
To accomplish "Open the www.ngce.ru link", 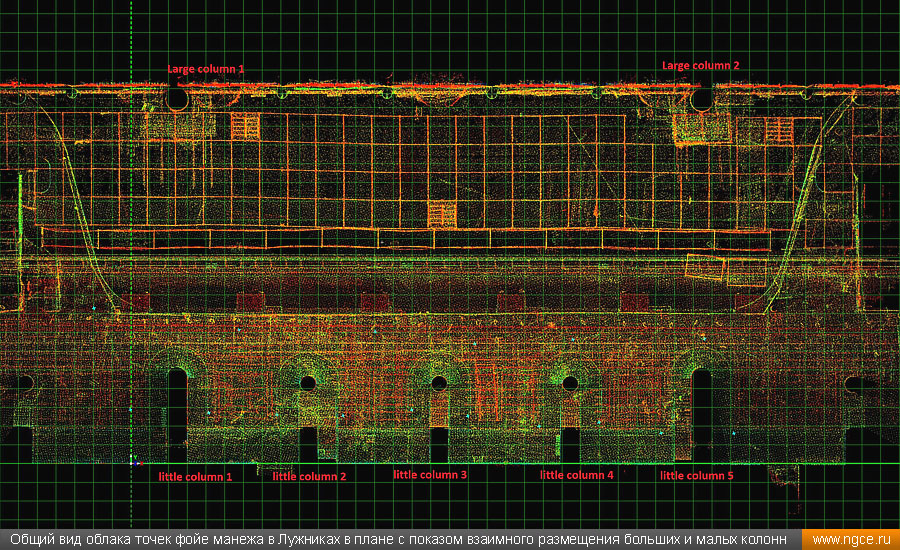I will pyautogui.click(x=851, y=540).
